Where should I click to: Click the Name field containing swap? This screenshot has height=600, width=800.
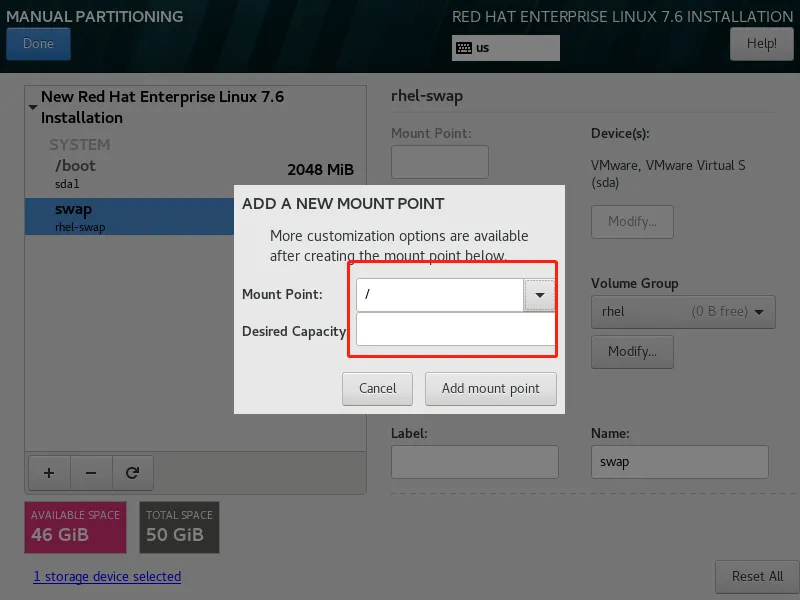tap(679, 461)
